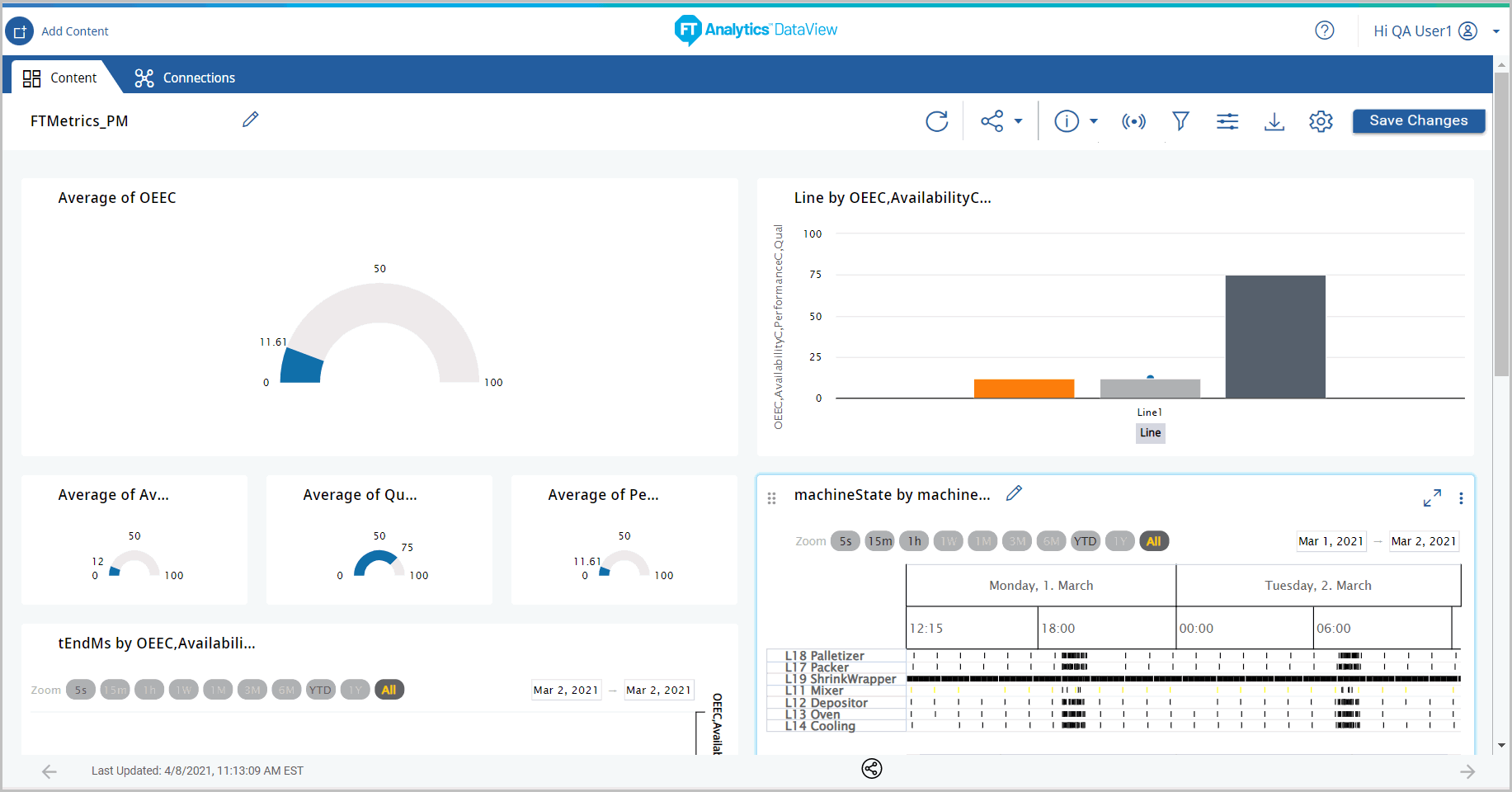The height and width of the screenshot is (792, 1512).
Task: Select 15m zoom in machineState chart
Action: pyautogui.click(x=879, y=541)
